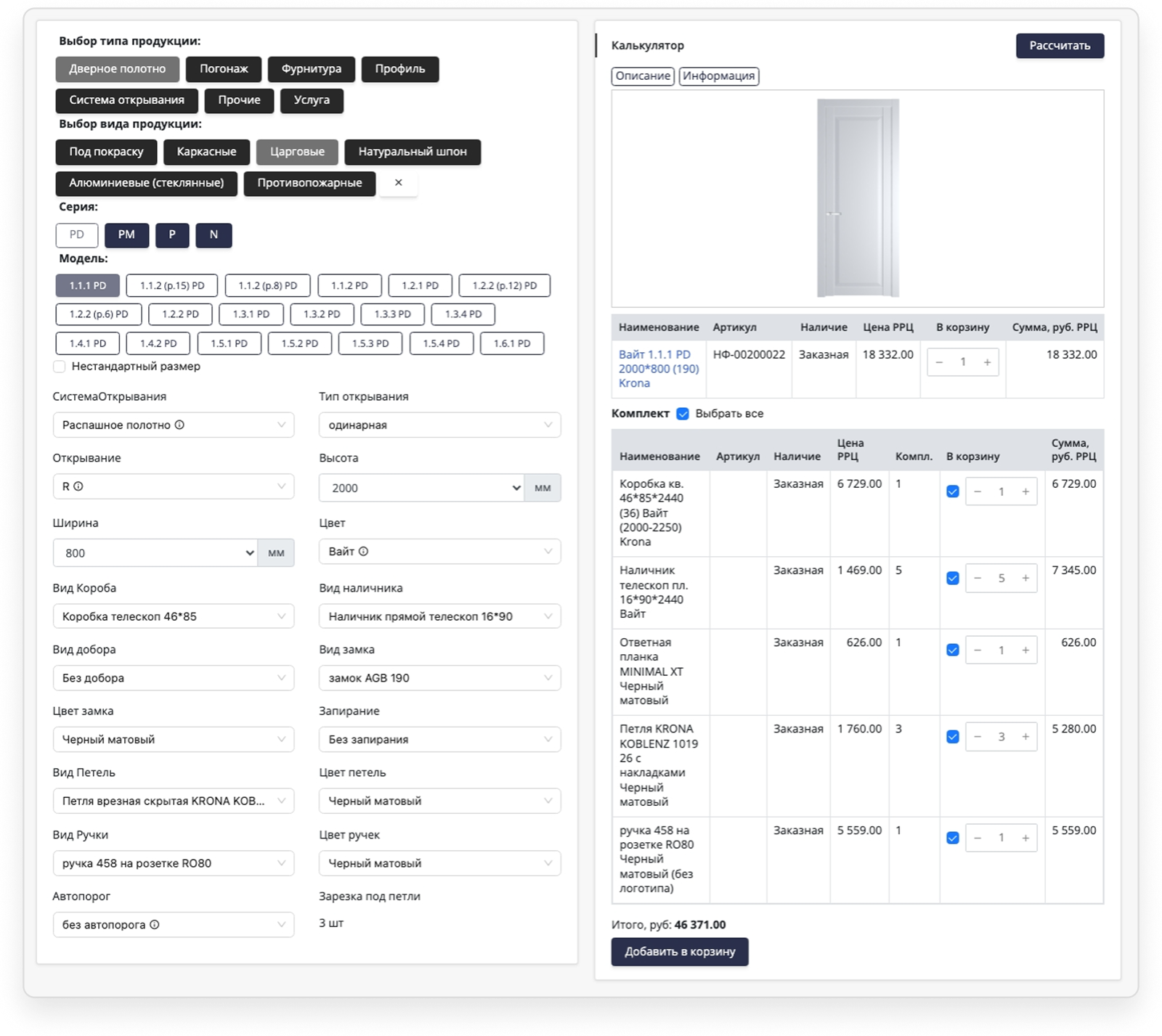Click info icon next to без автопорога
The width and height of the screenshot is (1162, 1036).
(155, 924)
